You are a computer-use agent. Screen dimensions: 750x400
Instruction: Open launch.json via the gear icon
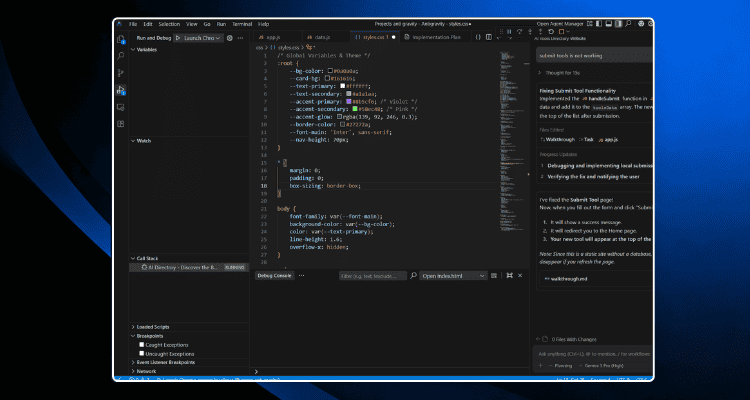230,37
